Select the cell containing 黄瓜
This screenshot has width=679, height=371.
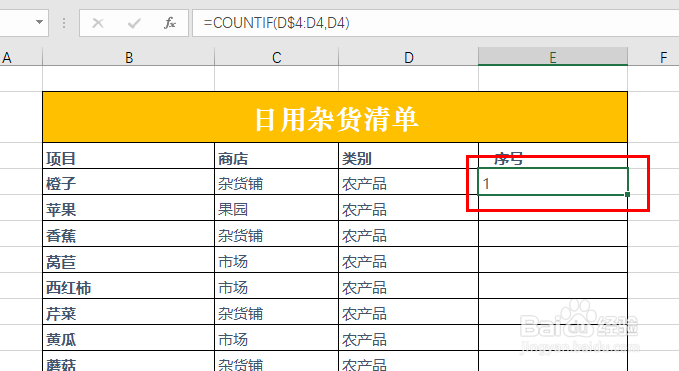tap(129, 338)
